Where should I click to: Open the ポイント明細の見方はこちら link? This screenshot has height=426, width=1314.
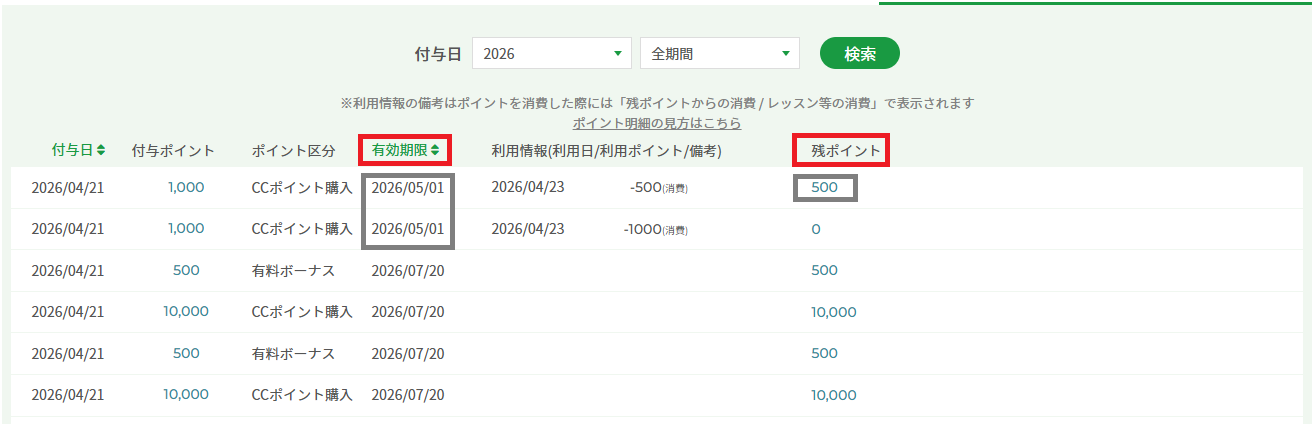coord(657,123)
